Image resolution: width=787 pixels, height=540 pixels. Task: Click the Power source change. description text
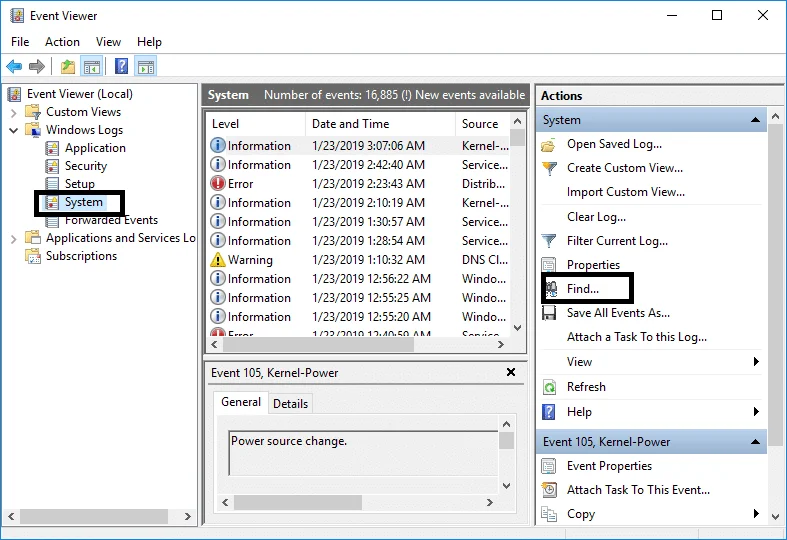coord(289,441)
